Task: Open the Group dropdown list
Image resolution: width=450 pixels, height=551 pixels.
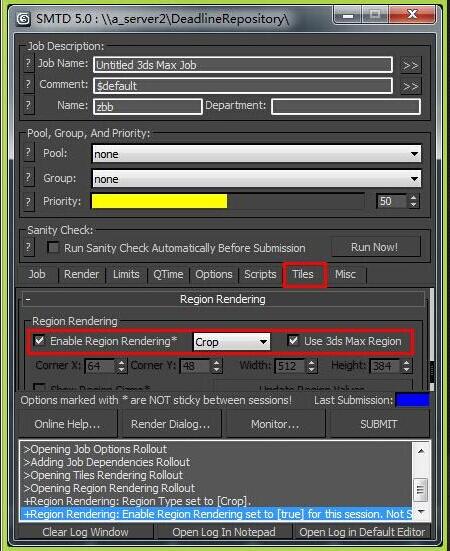Action: point(256,179)
